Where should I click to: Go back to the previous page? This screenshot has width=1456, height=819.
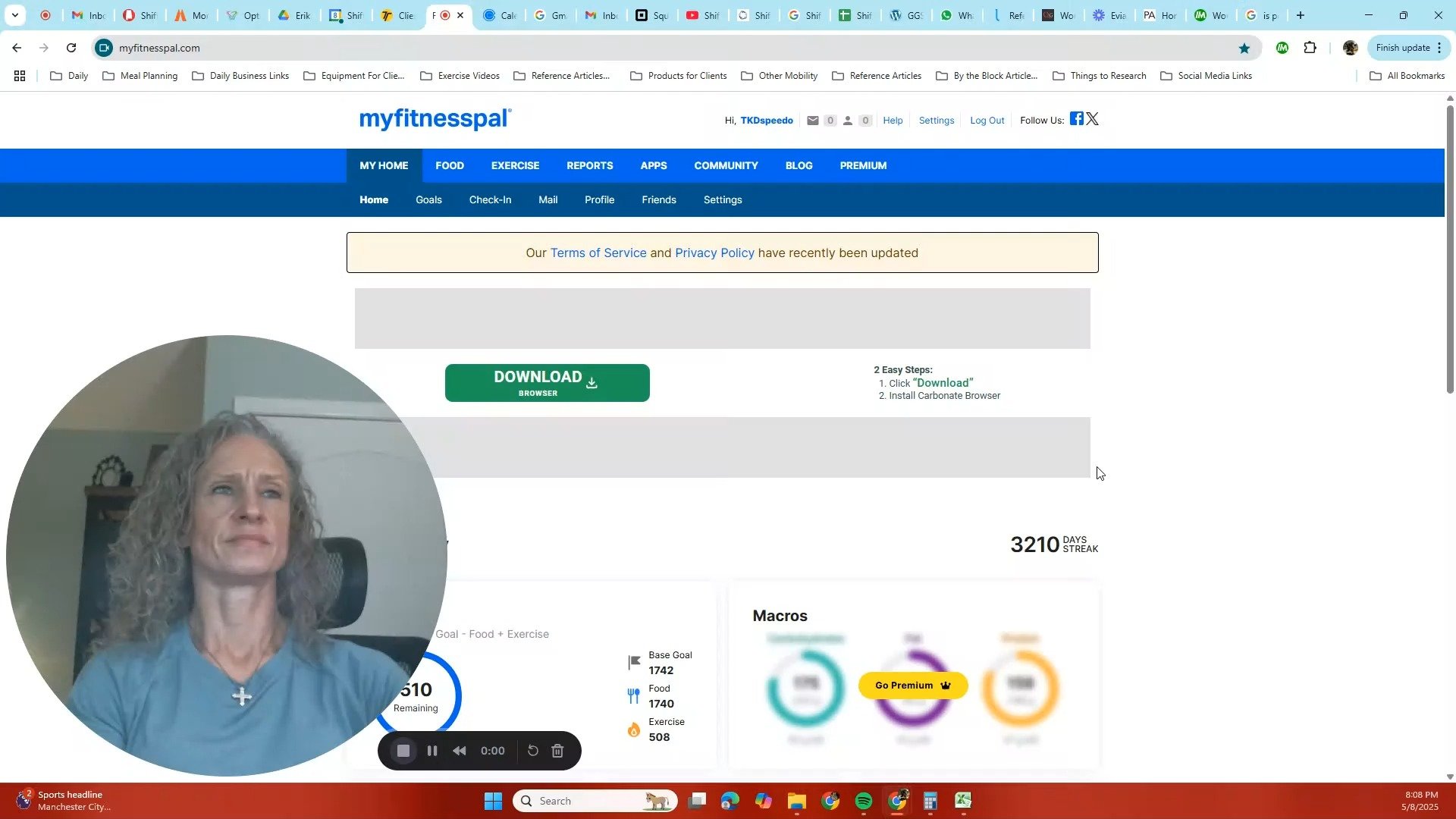(17, 48)
